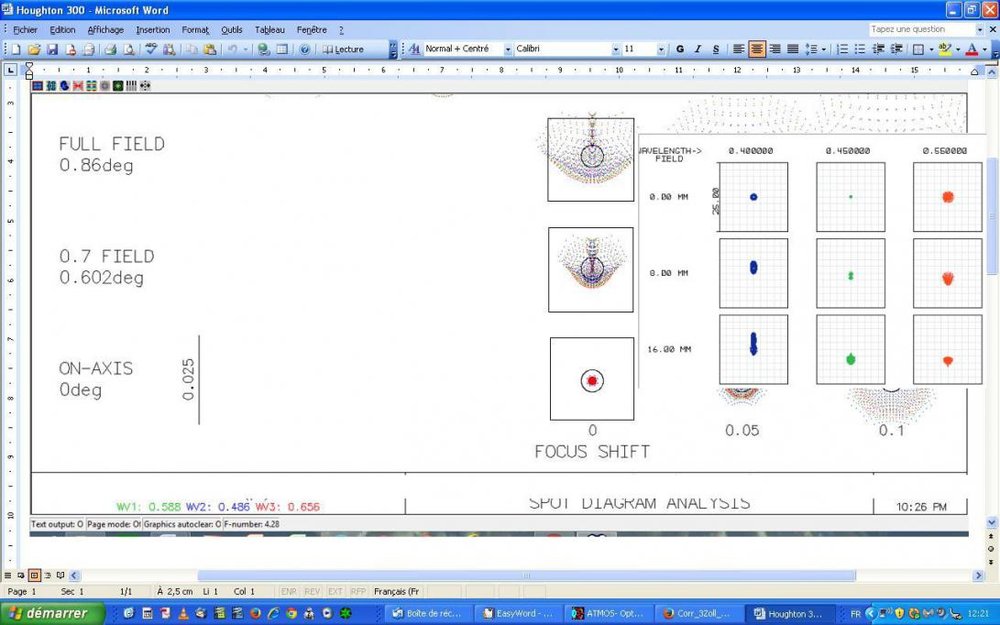Save the document with the floppy icon

[x=52, y=49]
